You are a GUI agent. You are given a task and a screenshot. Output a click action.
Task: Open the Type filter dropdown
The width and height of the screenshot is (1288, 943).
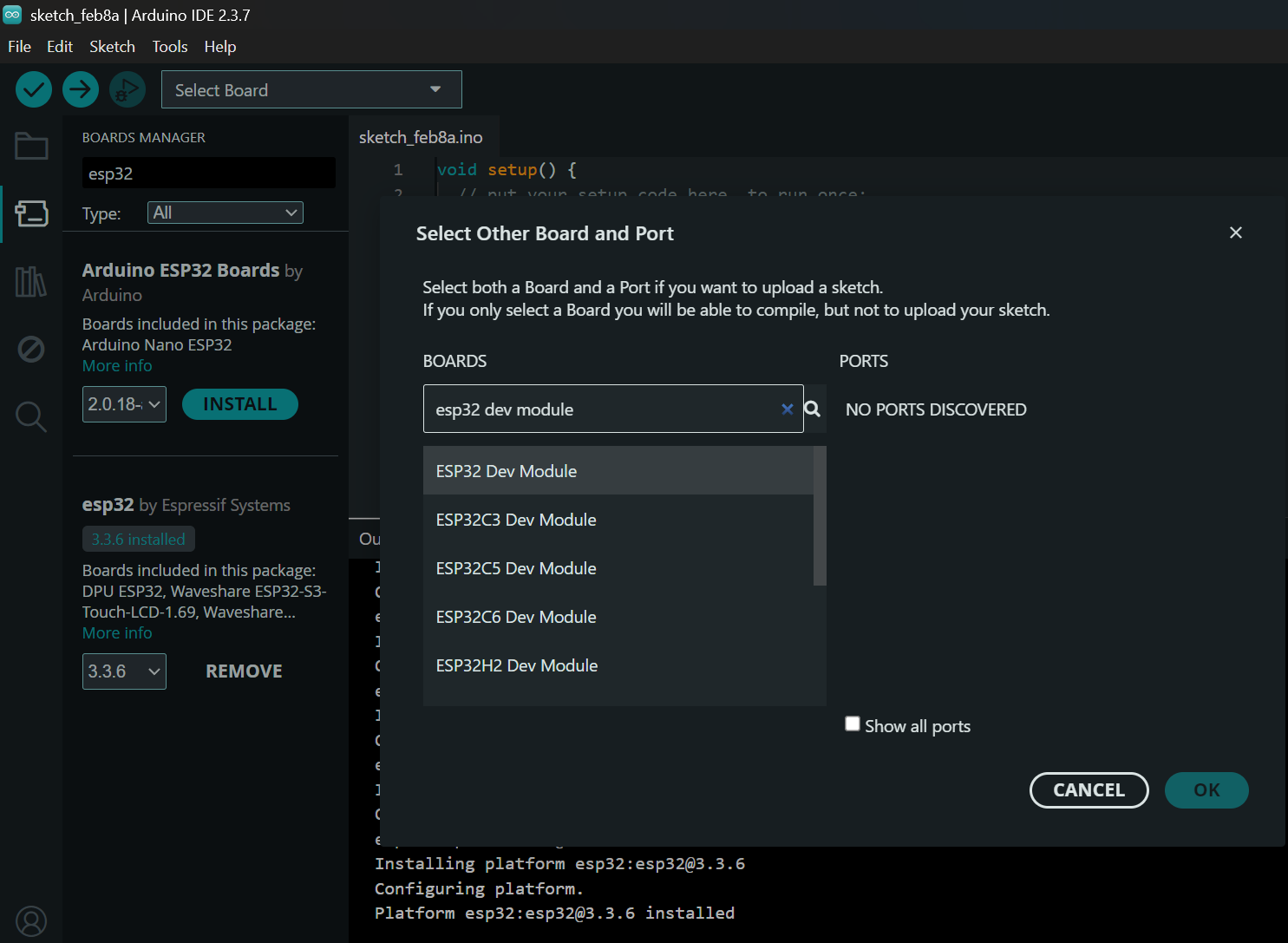(226, 213)
